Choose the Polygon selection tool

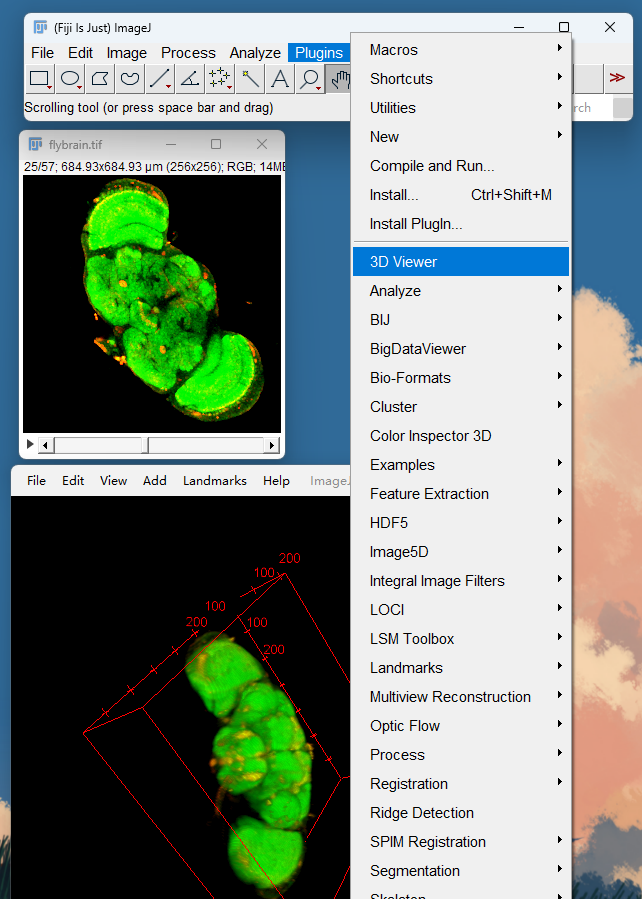pyautogui.click(x=100, y=79)
